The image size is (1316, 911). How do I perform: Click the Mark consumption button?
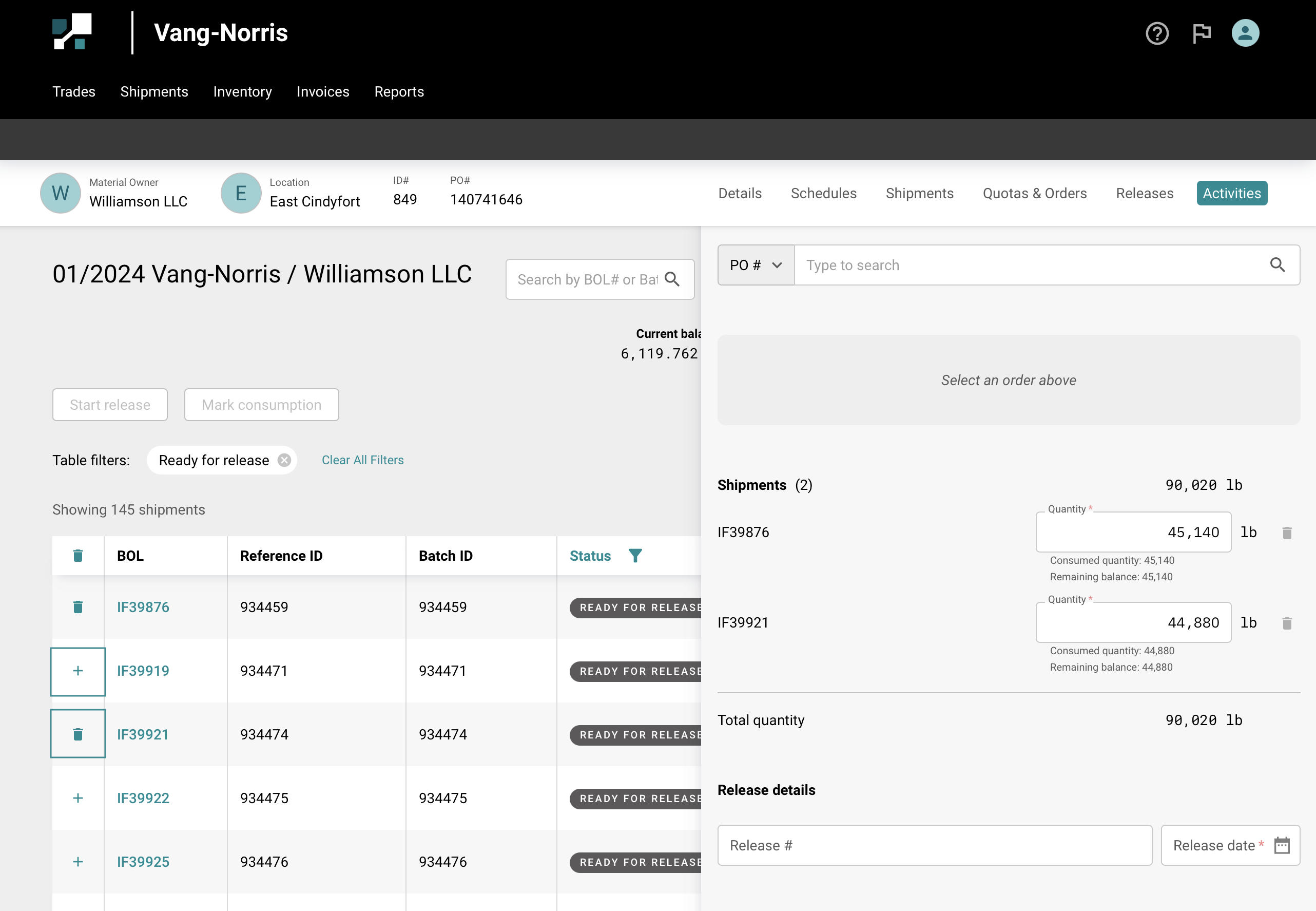click(261, 405)
